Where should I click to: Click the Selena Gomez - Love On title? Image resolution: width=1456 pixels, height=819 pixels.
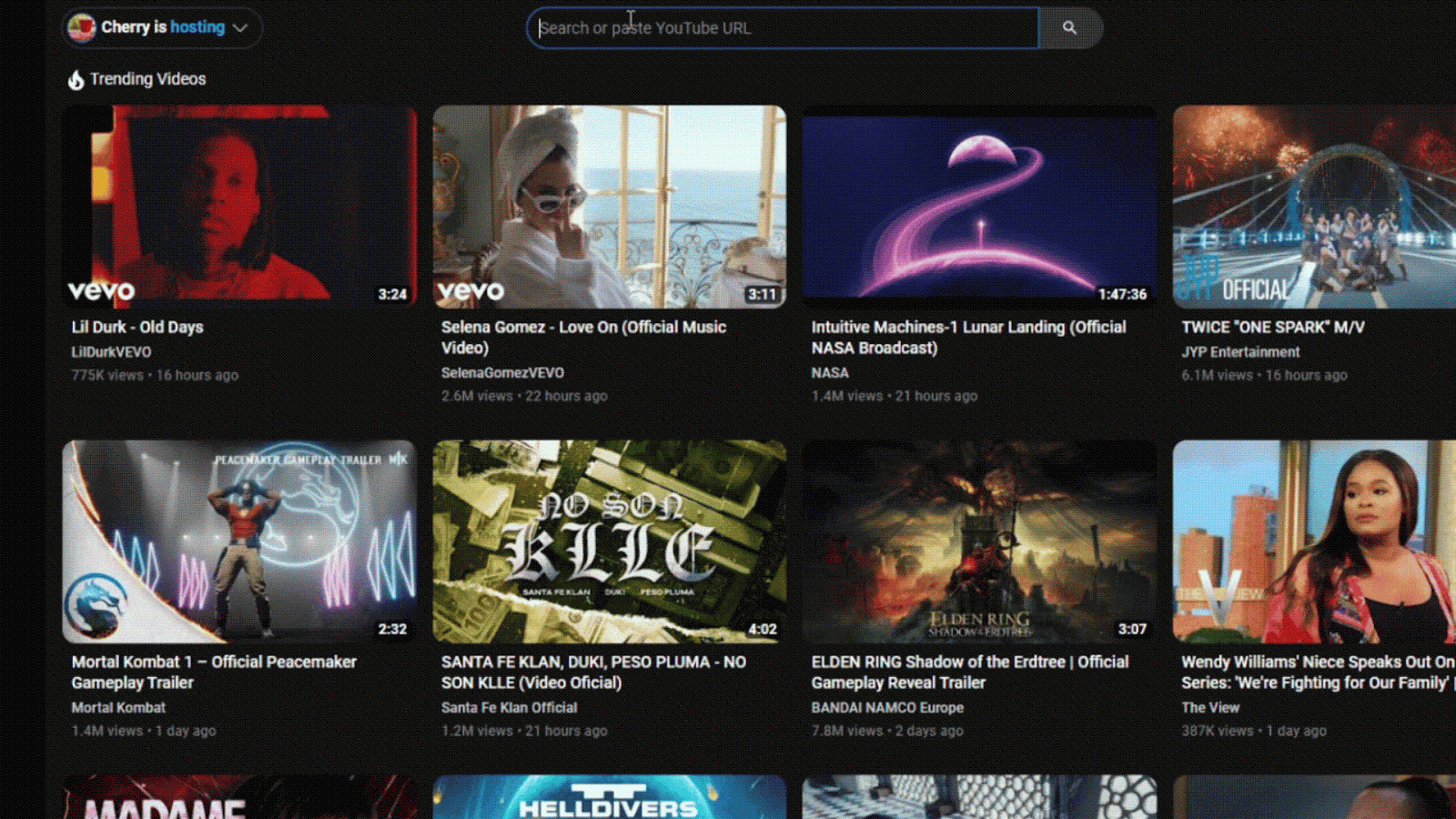tap(583, 338)
